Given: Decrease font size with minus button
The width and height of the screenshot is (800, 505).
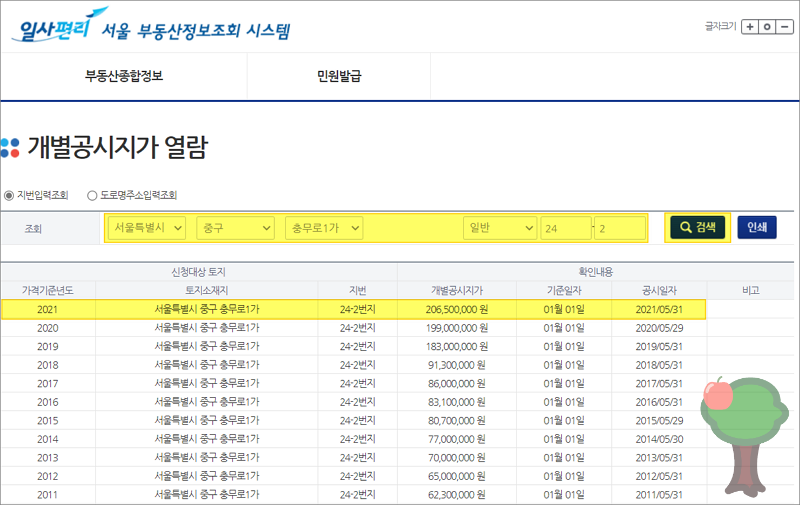Looking at the screenshot, I should pos(785,27).
